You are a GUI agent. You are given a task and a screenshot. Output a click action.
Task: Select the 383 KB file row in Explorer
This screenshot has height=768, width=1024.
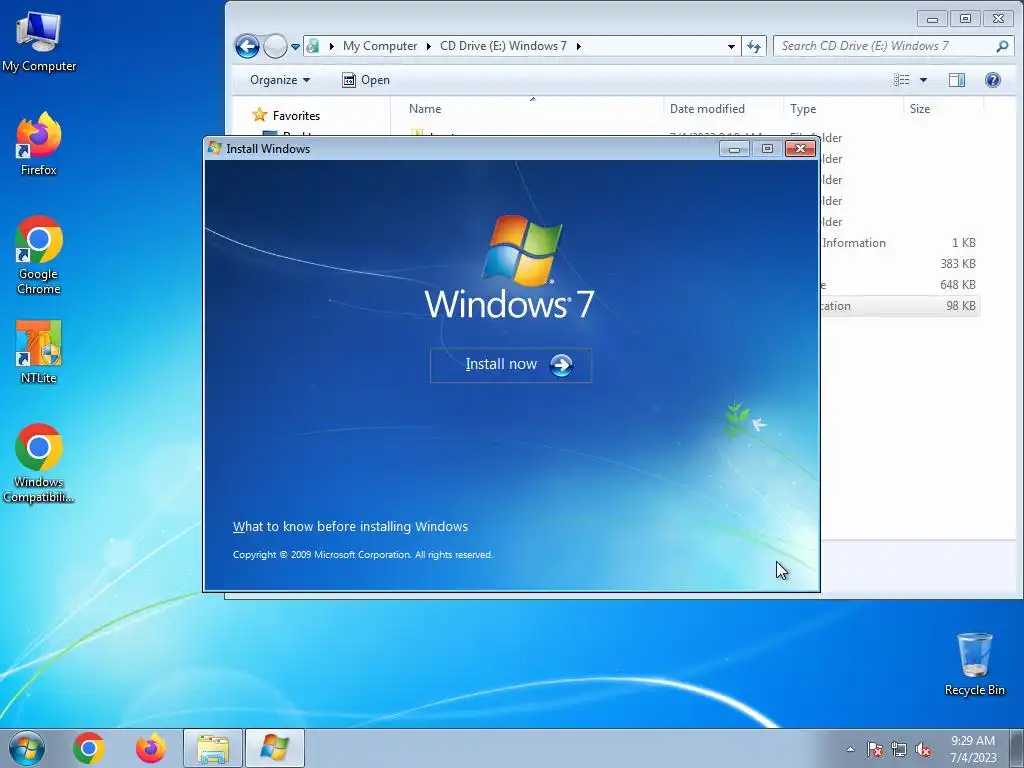tap(900, 264)
